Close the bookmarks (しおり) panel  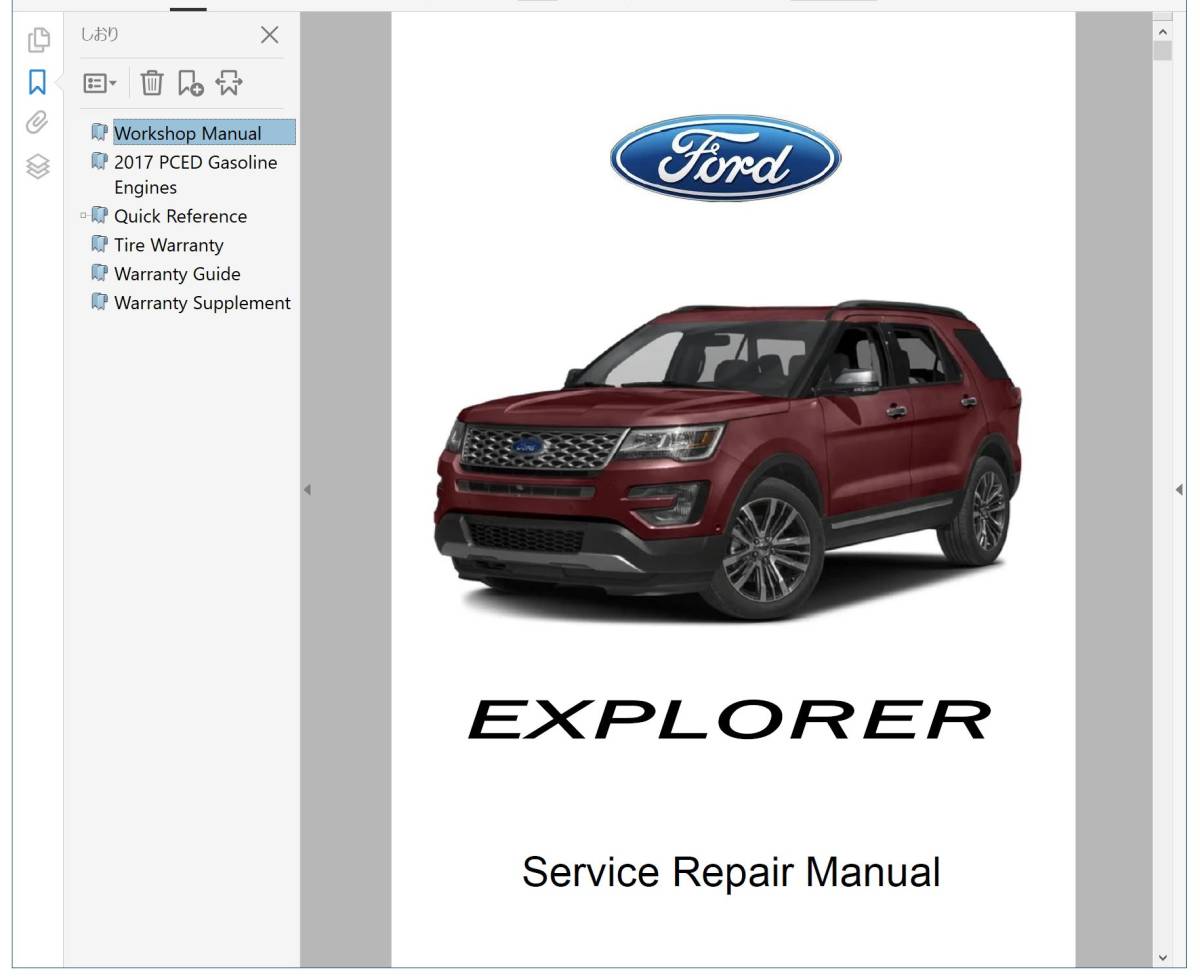(x=270, y=35)
